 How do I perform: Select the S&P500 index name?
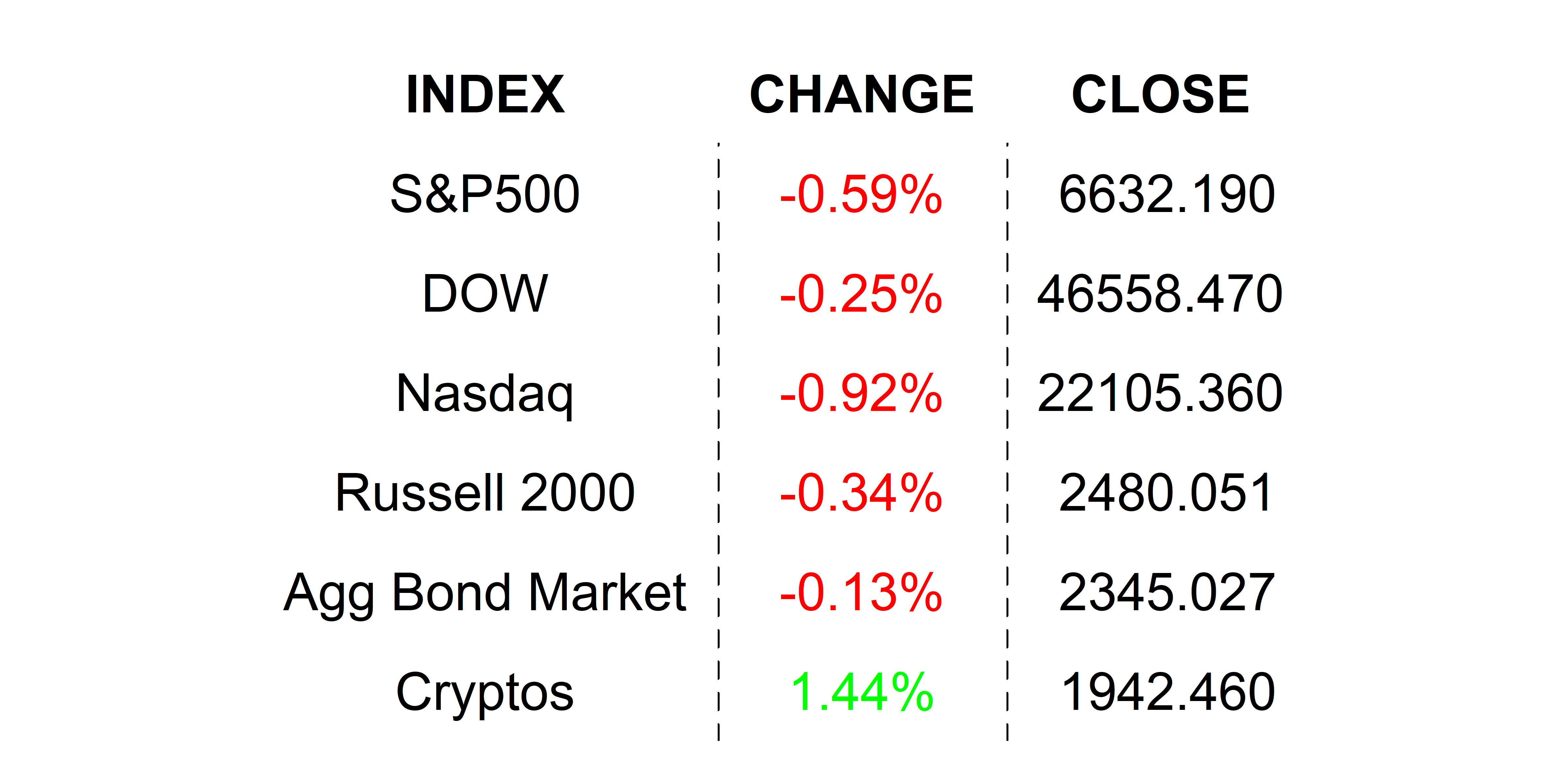485,194
